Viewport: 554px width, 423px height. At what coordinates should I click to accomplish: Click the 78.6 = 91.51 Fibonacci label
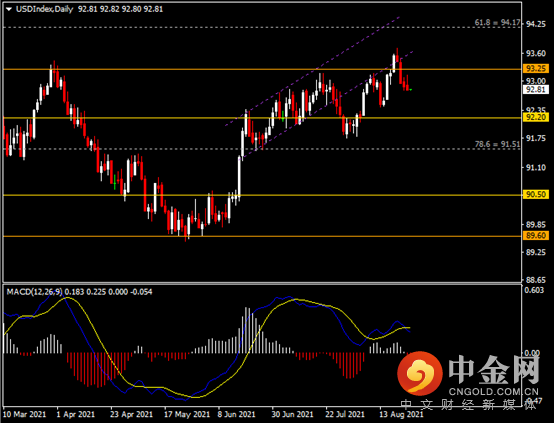497,144
